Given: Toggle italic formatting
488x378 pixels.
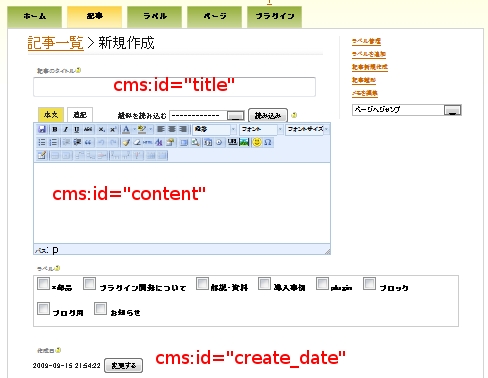Looking at the screenshot, I should click(66, 129).
